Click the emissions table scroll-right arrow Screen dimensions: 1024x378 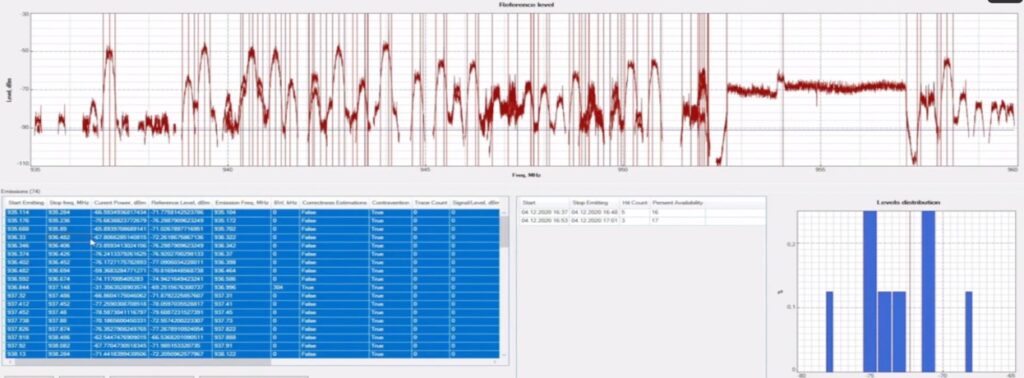tap(496, 362)
